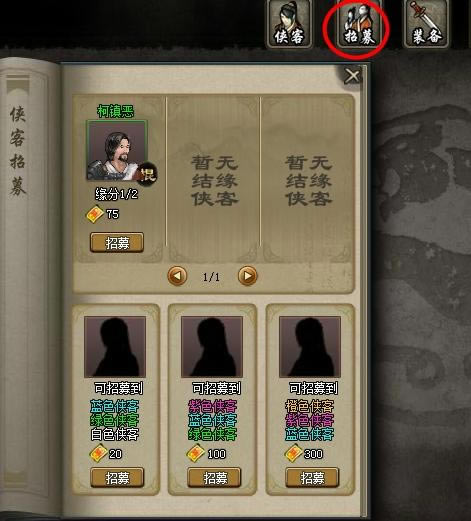
Task: Click gold ticket icon beside 20
Action: (x=98, y=454)
